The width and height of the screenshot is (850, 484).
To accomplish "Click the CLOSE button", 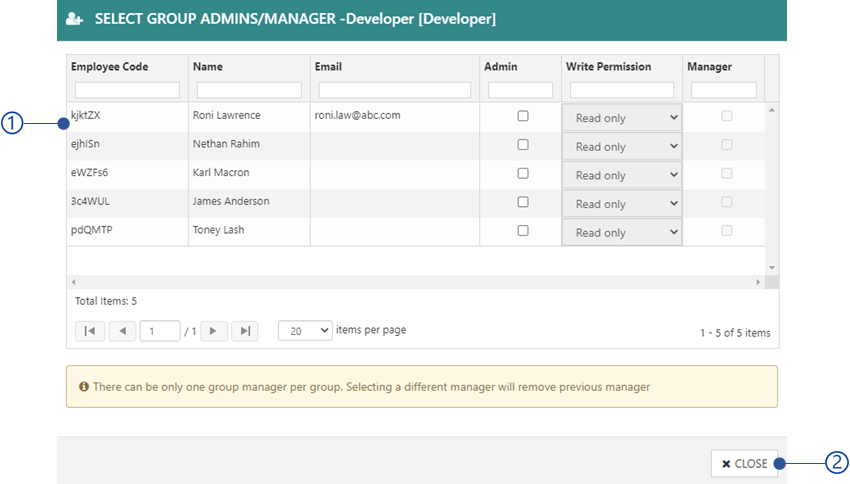I will (x=744, y=463).
